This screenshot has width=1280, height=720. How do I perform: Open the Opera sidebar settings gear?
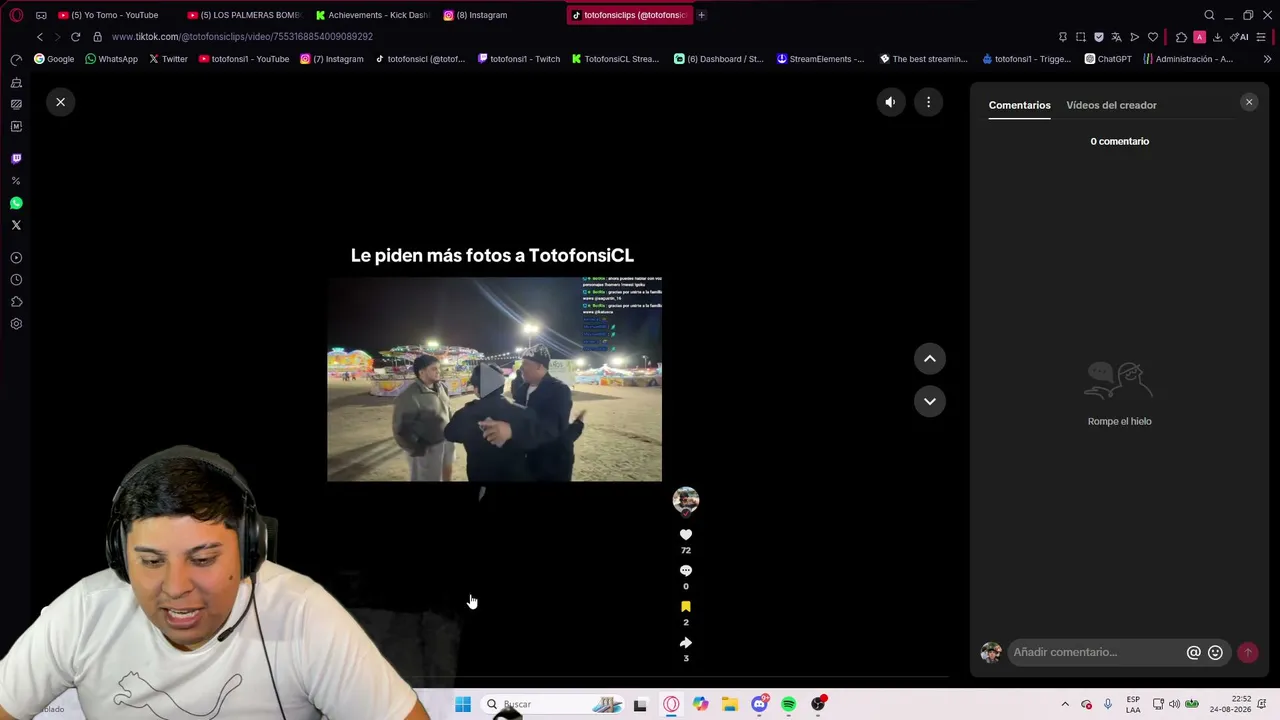[16, 324]
